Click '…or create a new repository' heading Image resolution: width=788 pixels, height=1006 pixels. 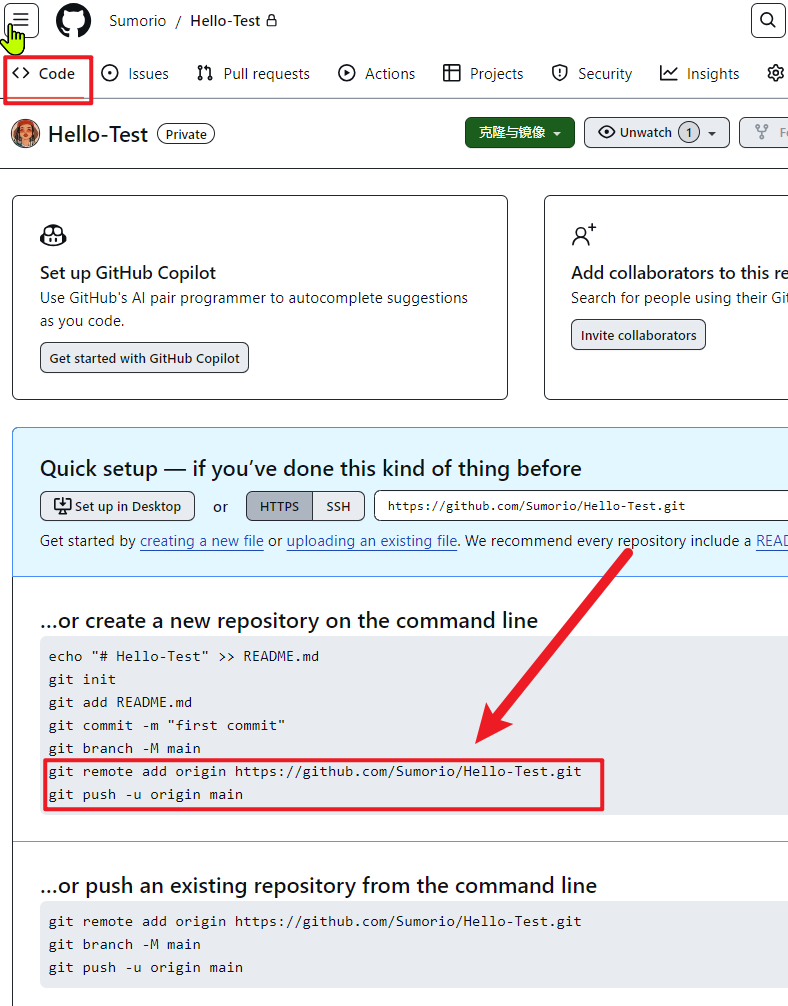(289, 620)
